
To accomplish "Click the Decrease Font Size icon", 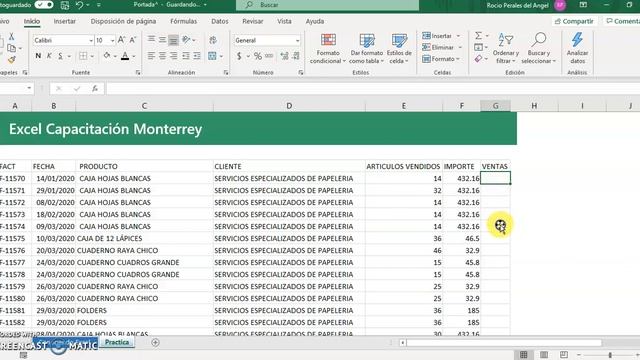I will (x=132, y=40).
